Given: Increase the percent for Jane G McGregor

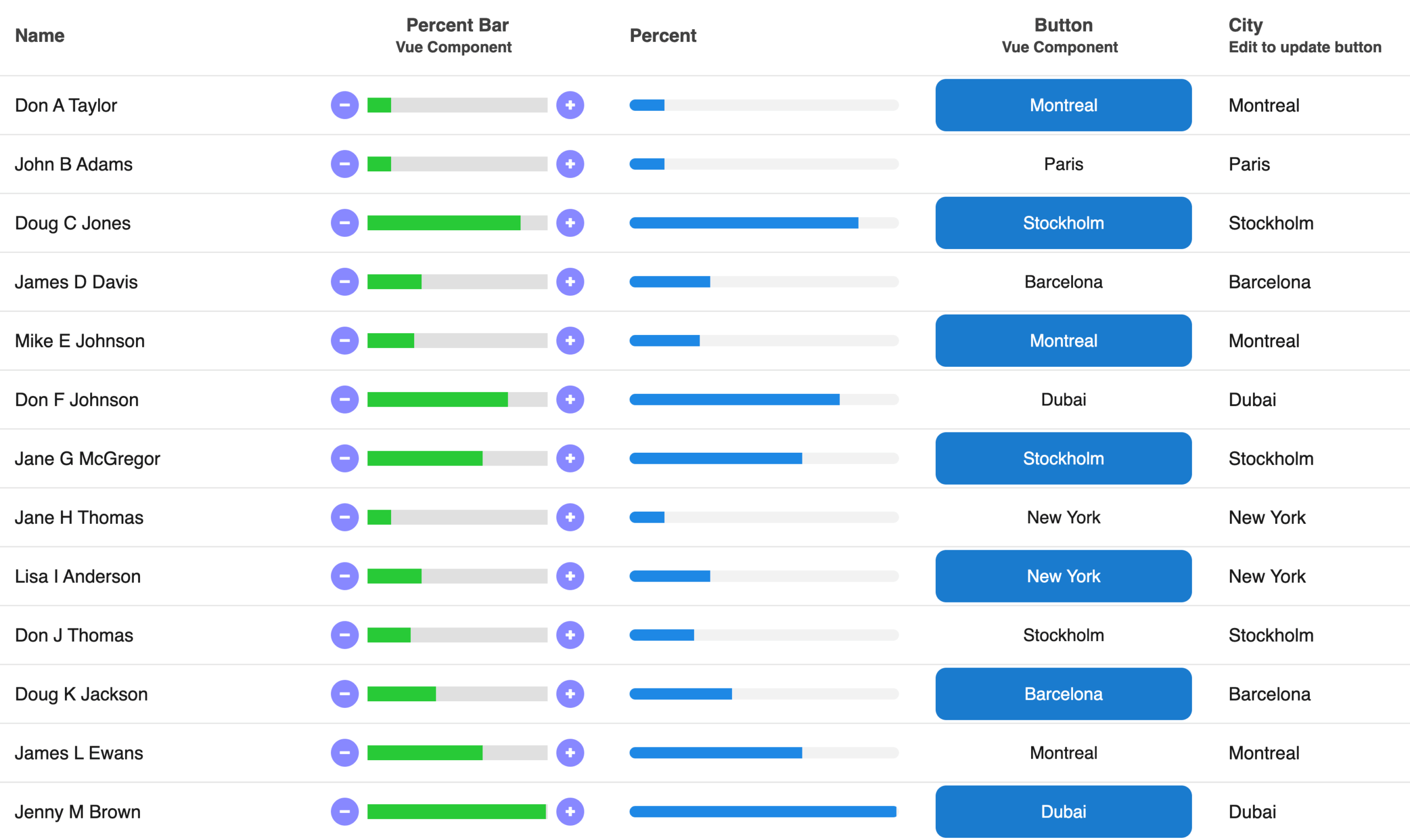Looking at the screenshot, I should 570,458.
